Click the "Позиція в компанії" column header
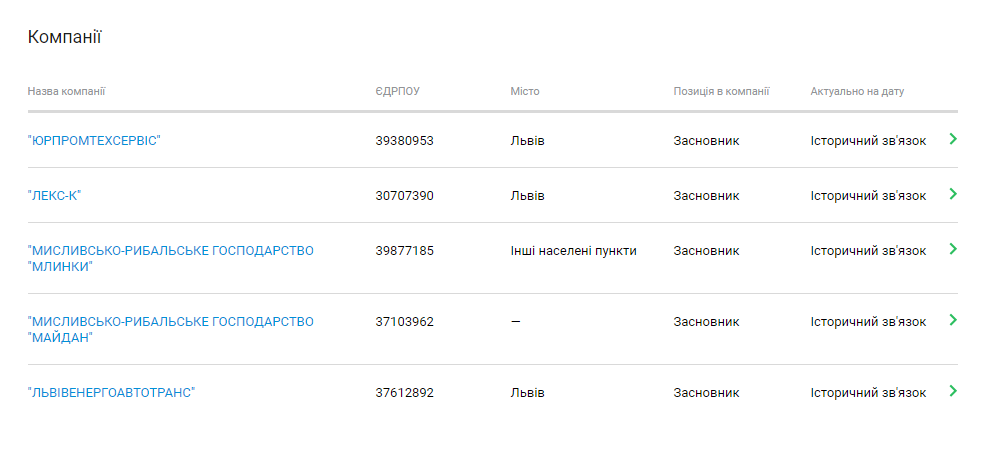985x449 pixels. click(721, 92)
